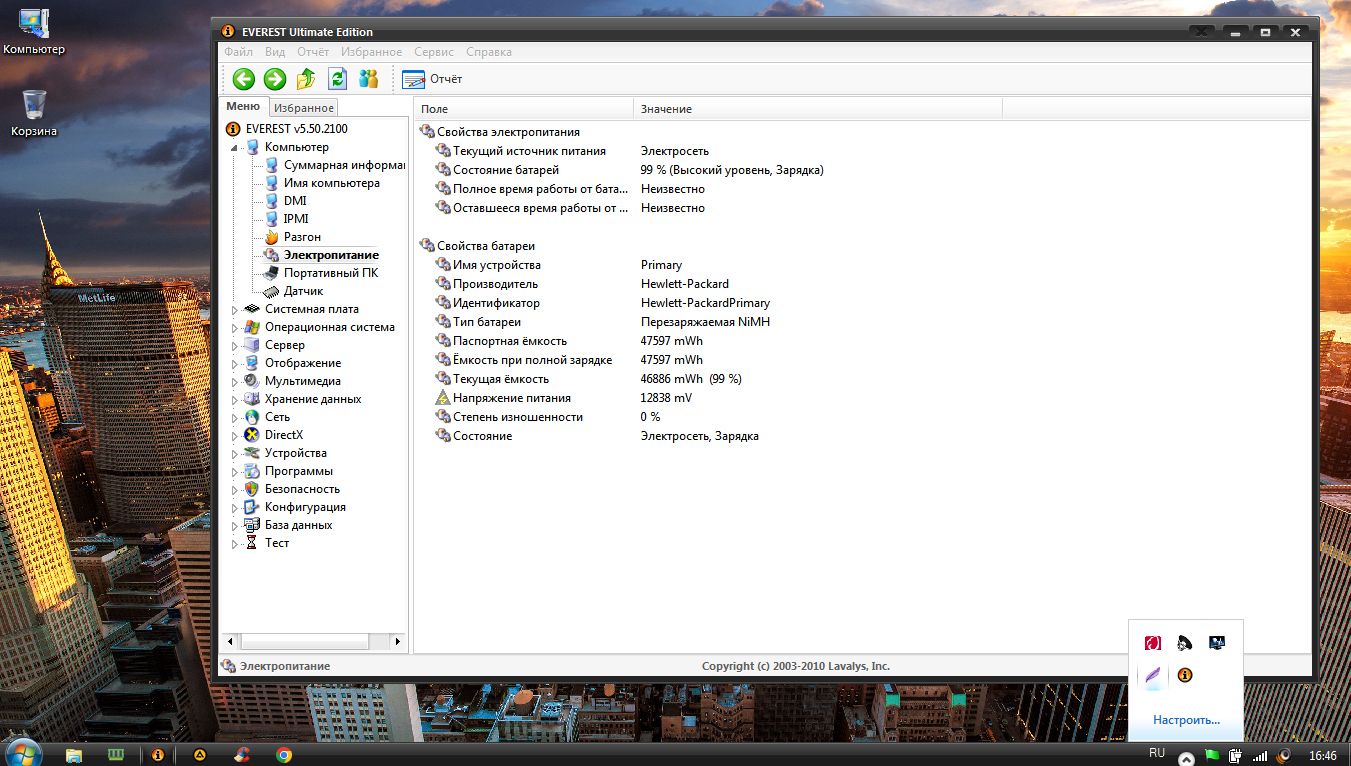Refresh the page using the toolbar refresh icon

(338, 79)
